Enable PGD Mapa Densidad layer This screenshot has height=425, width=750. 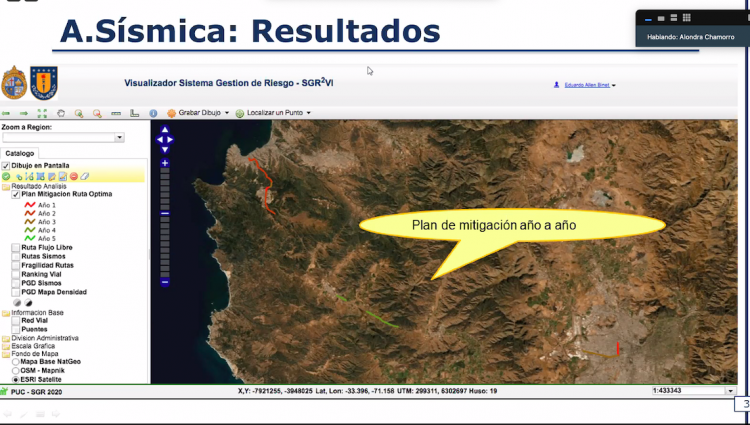pyautogui.click(x=16, y=292)
